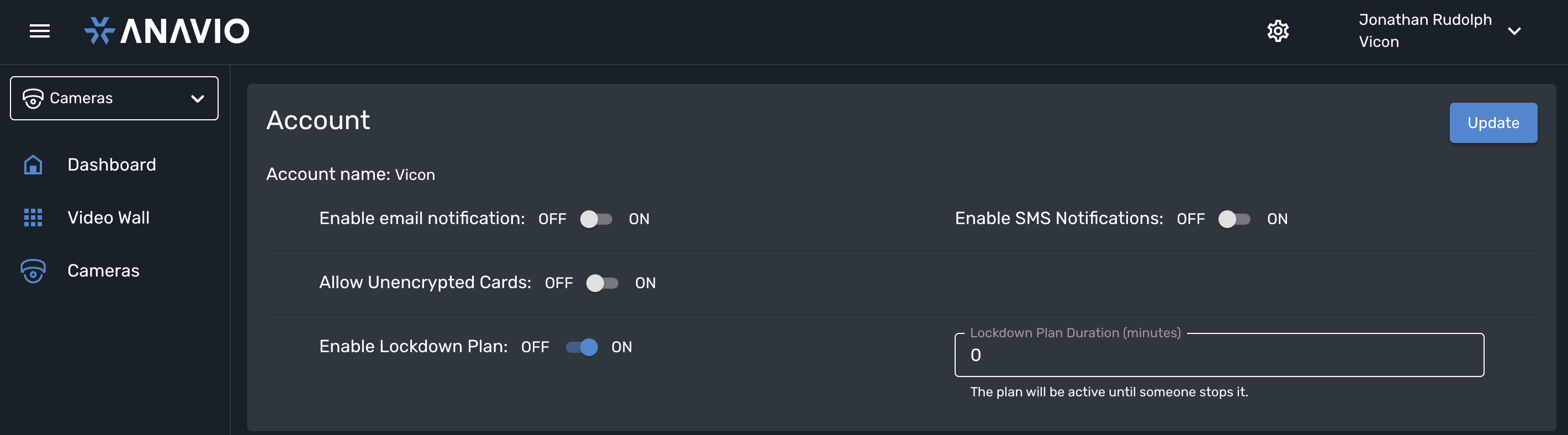Select the Dashboard home icon
The height and width of the screenshot is (435, 1568).
point(32,165)
